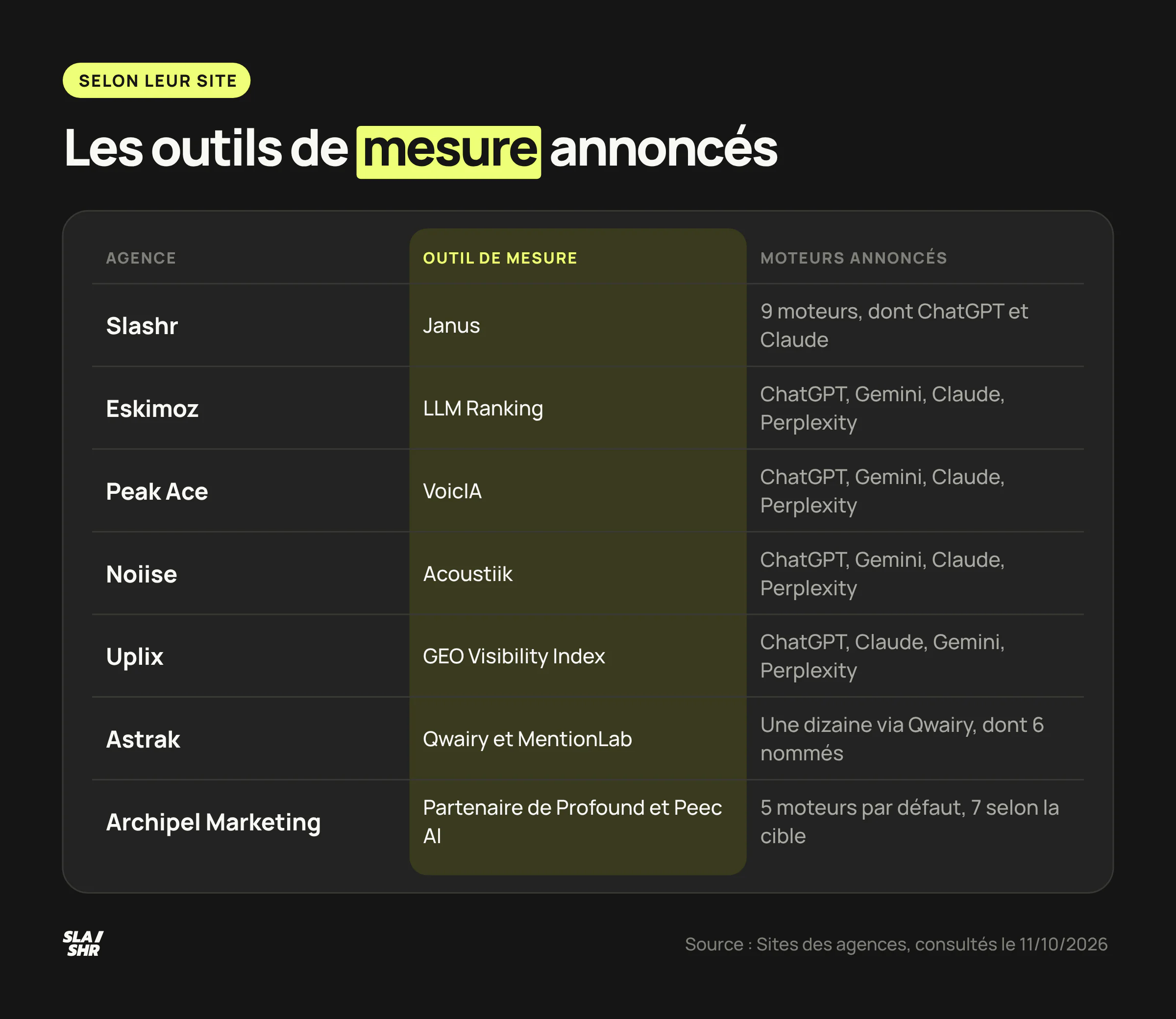The height and width of the screenshot is (1019, 1176).
Task: Click the 'Eskimoz' agency cell
Action: 152,409
